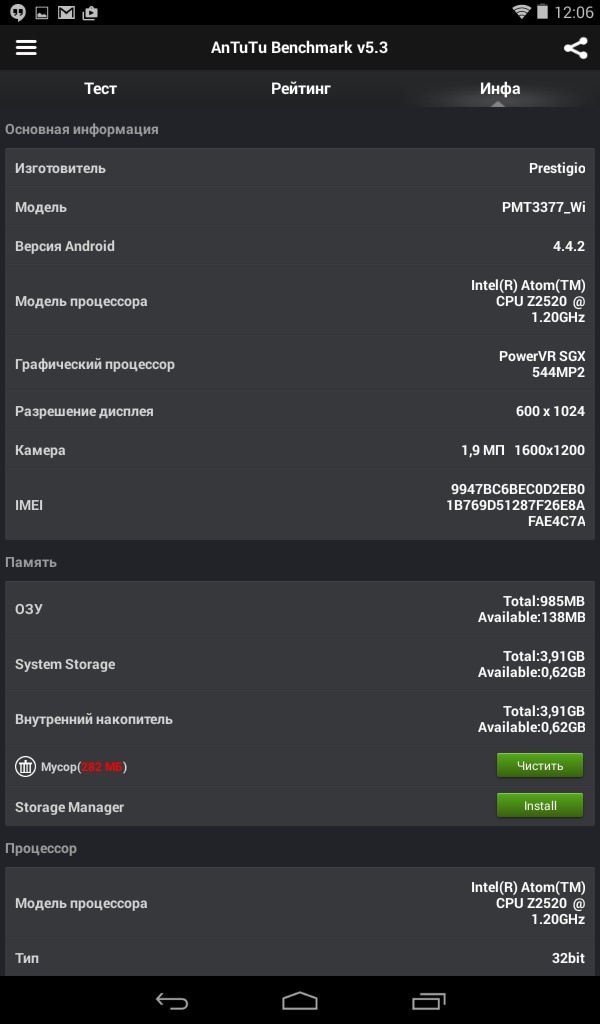Tap the Gmail notification icon
The height and width of the screenshot is (1024, 600).
66,13
